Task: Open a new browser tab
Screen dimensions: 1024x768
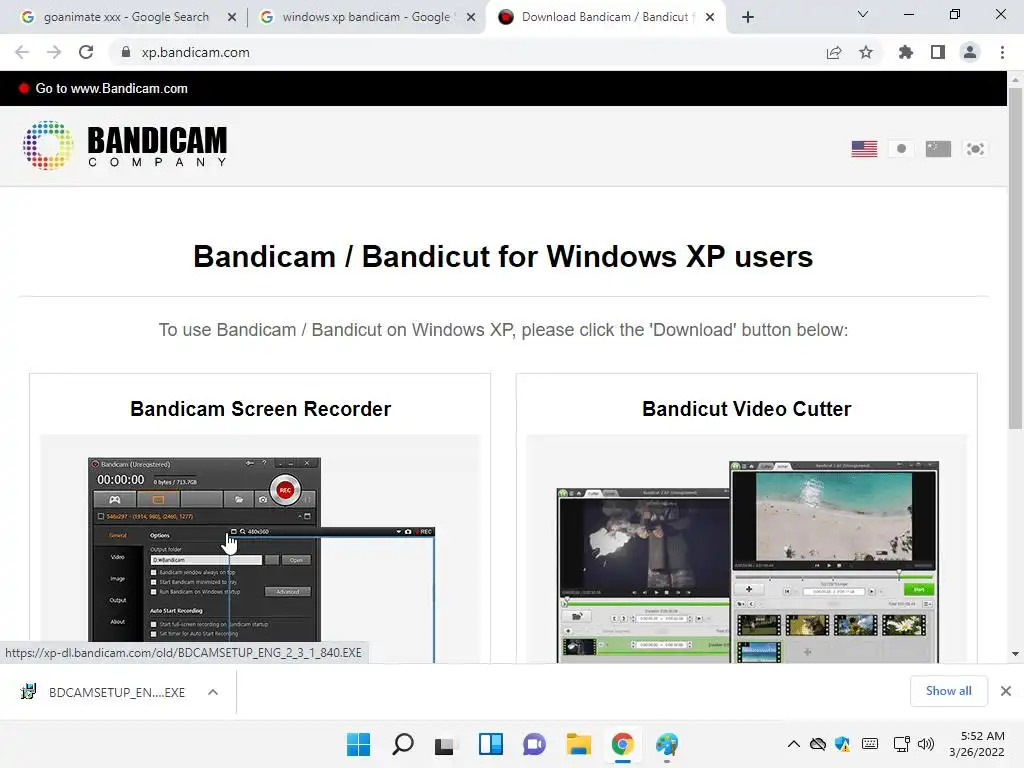Action: 748,17
